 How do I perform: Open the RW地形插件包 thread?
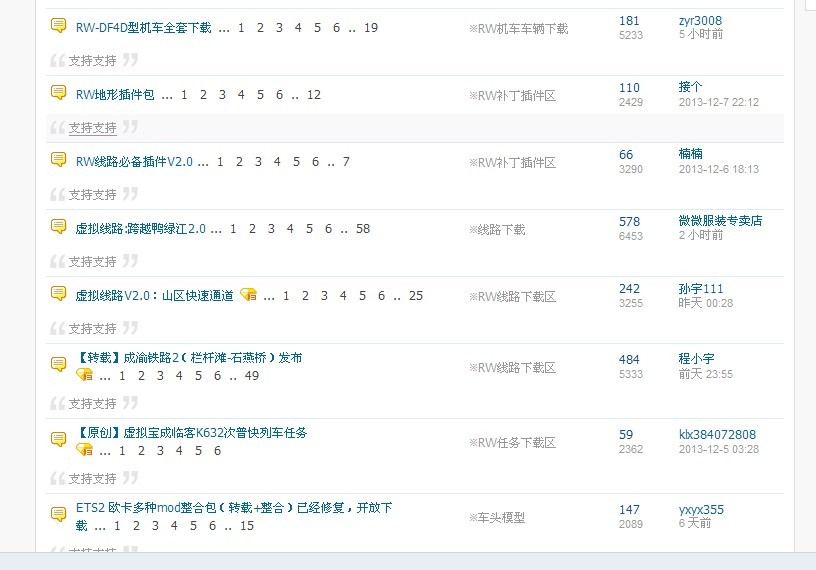[x=115, y=94]
